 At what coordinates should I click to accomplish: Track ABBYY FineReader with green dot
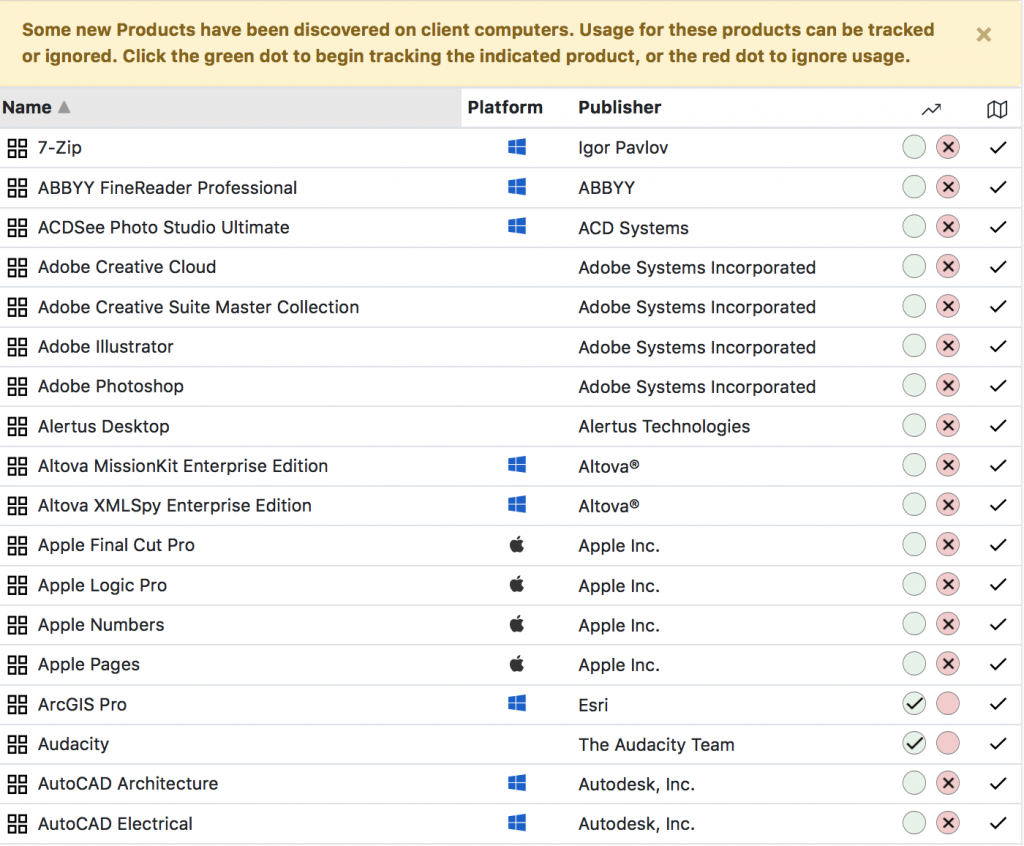(x=914, y=187)
